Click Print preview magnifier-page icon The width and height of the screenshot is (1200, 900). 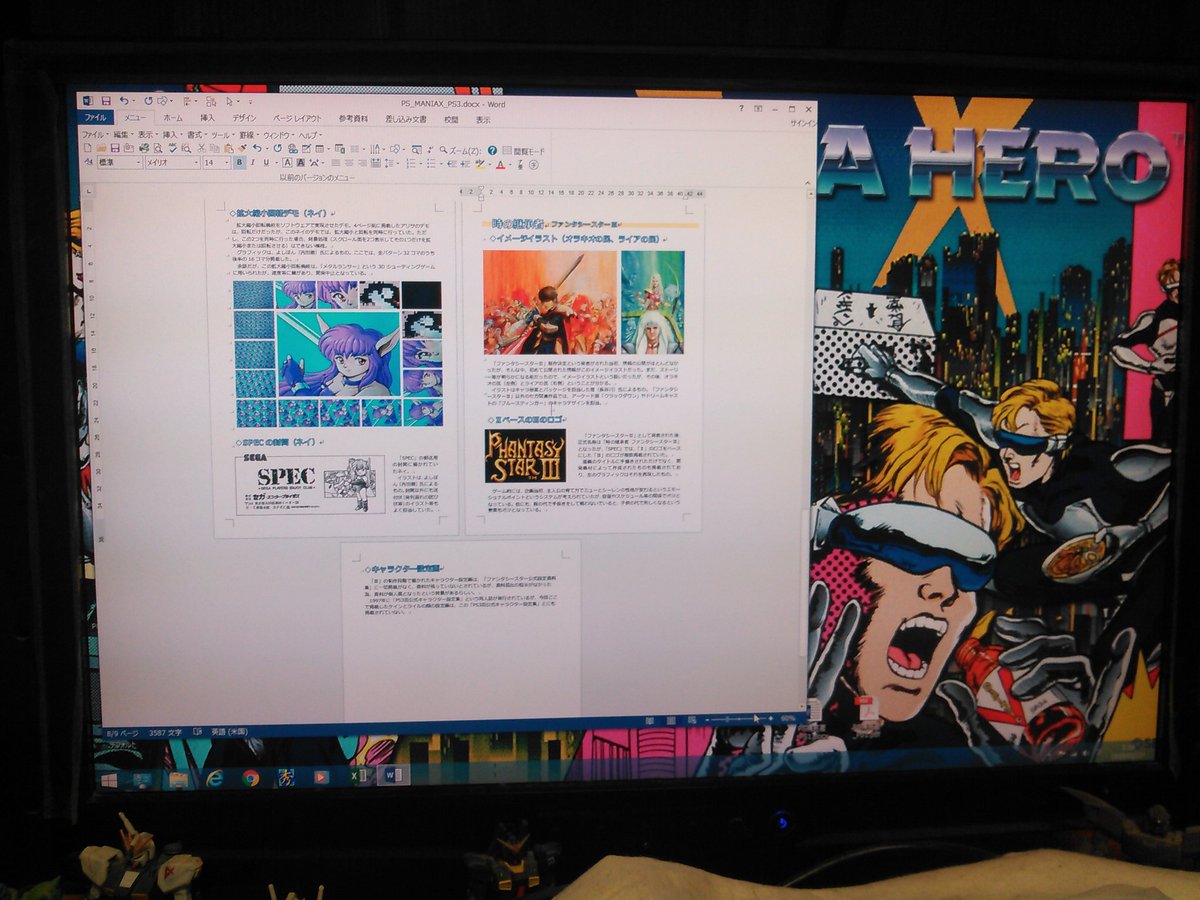(158, 148)
